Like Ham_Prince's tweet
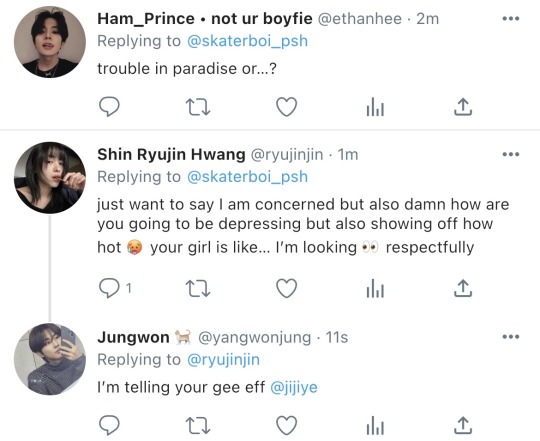Viewport: 540px width, 441px height. click(287, 106)
